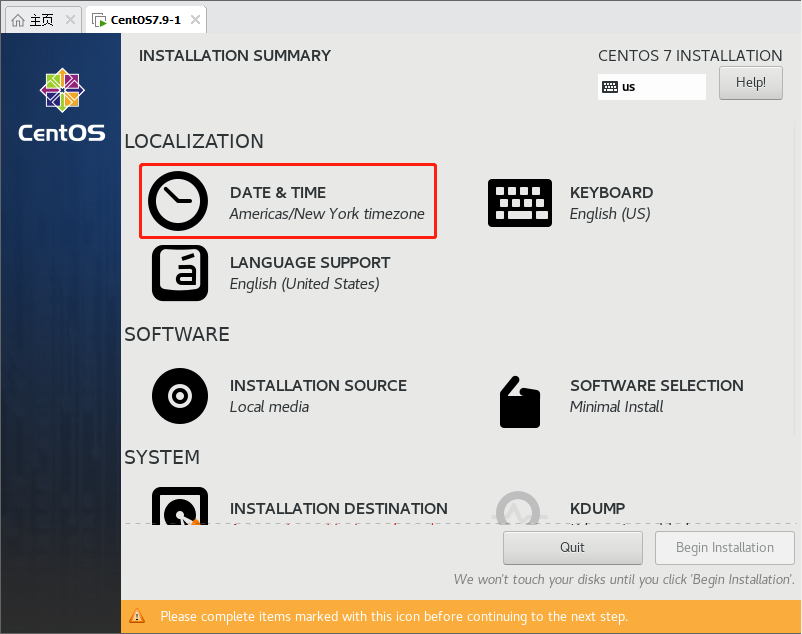Close the 主页 tab

[71, 20]
